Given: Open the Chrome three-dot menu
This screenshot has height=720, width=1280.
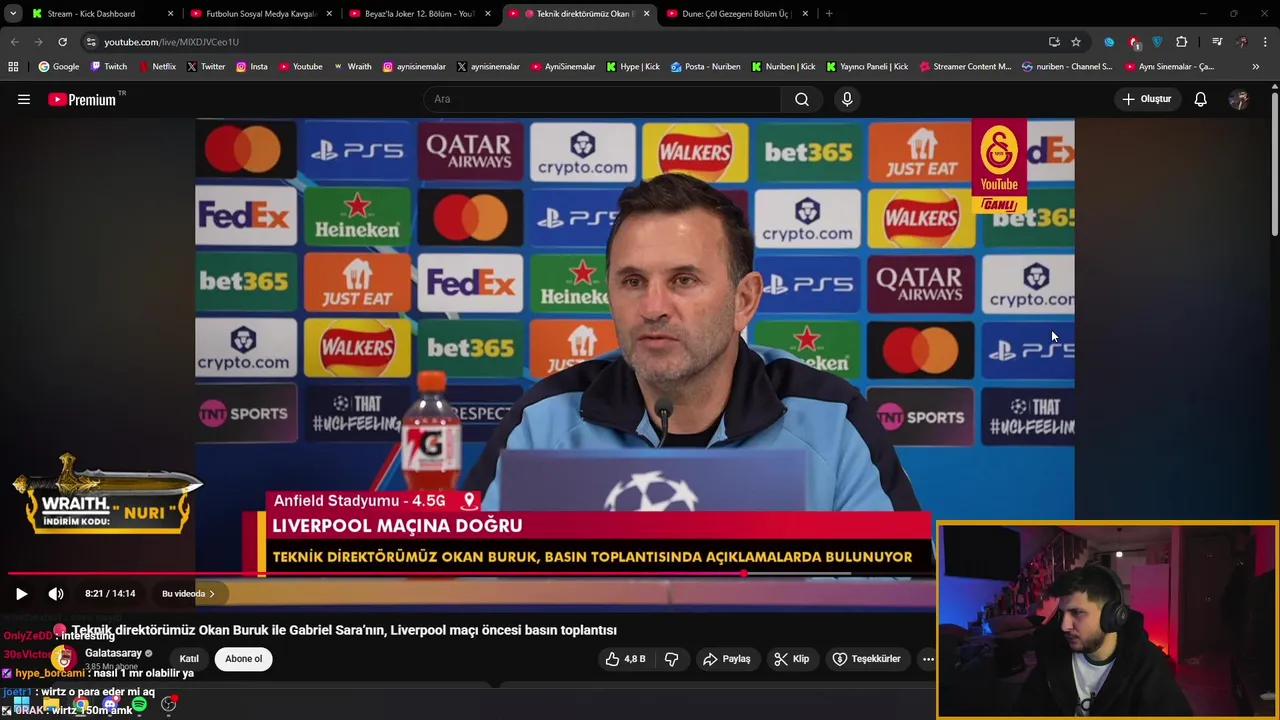Looking at the screenshot, I should (x=1266, y=42).
